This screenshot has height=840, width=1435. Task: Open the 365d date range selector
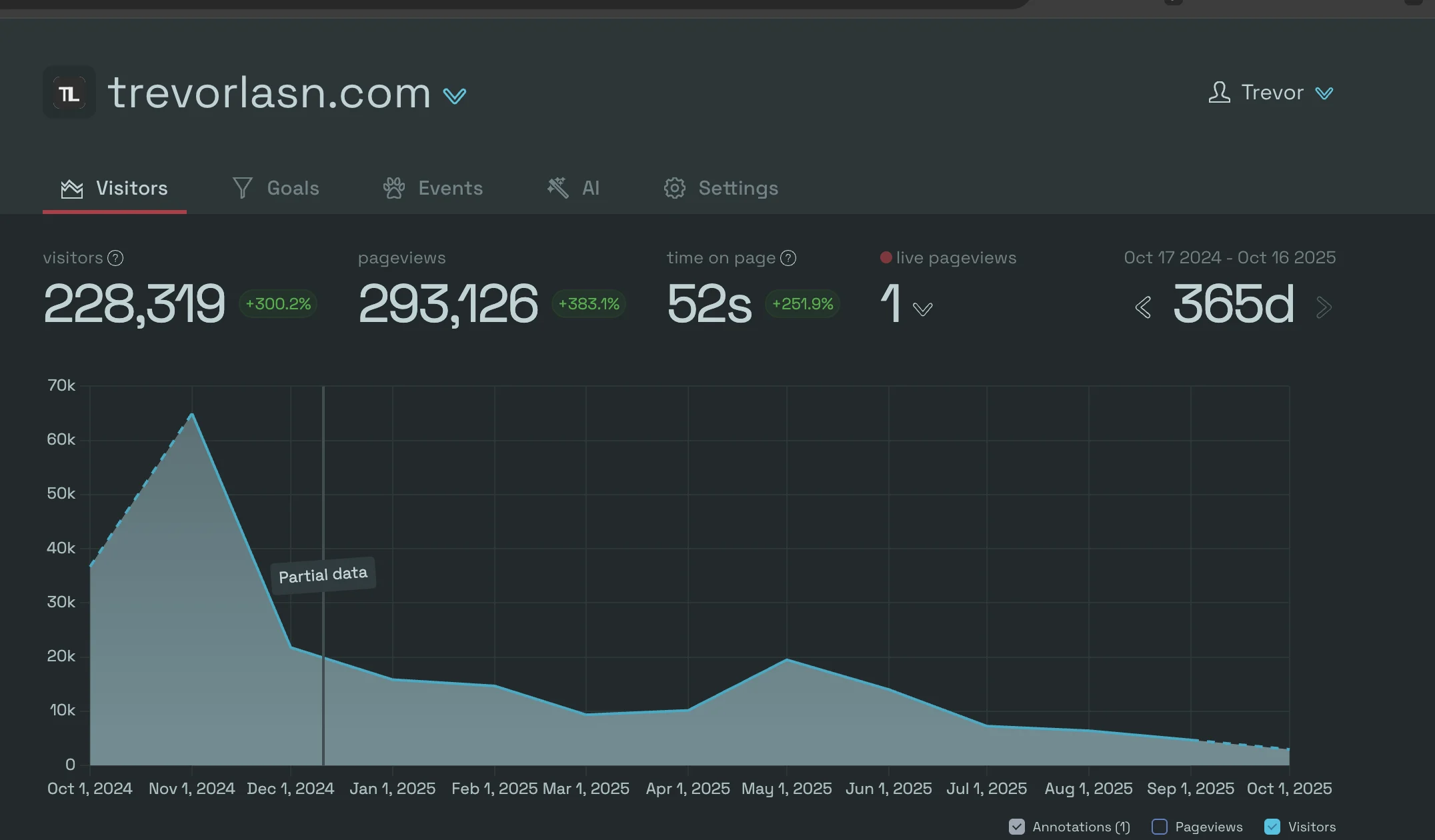coord(1233,304)
